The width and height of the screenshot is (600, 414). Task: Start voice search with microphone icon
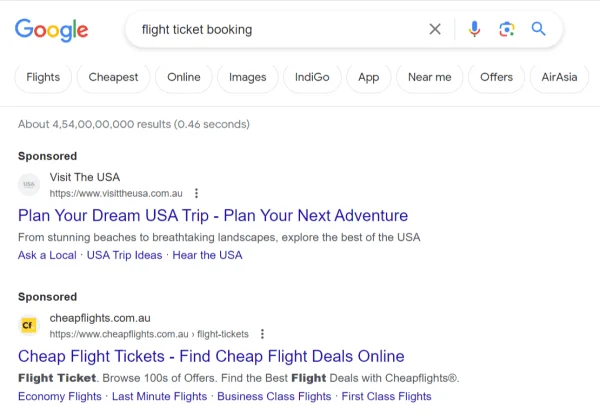coord(474,29)
